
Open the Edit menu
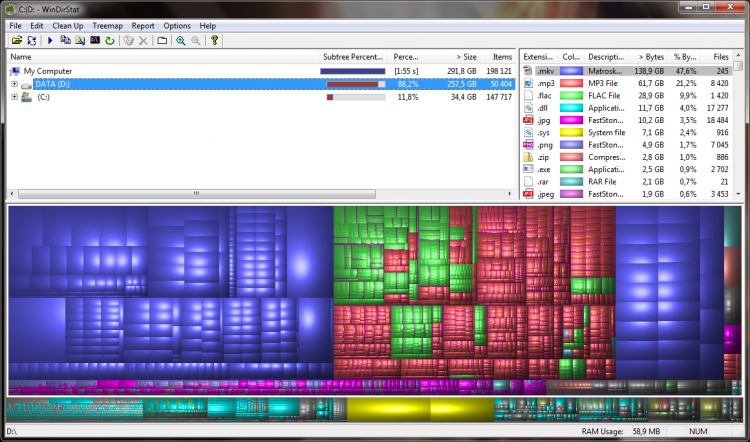[x=36, y=26]
